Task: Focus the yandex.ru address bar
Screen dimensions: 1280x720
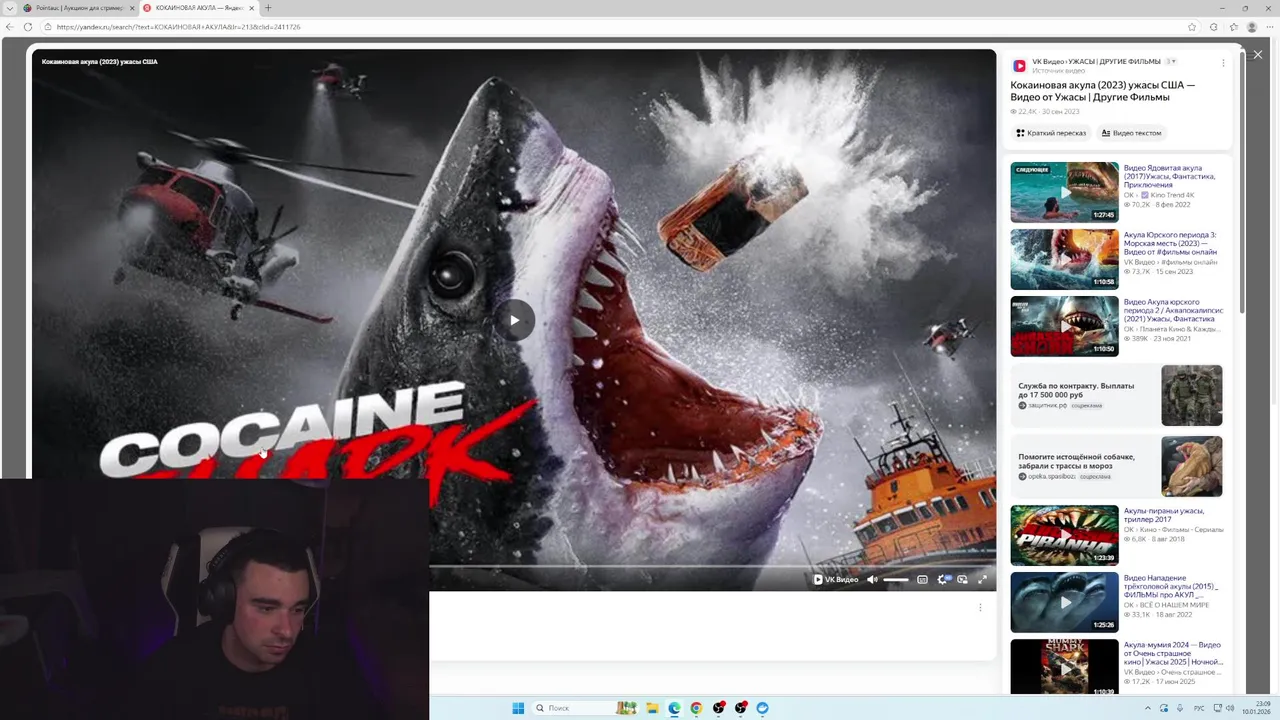Action: 620,27
